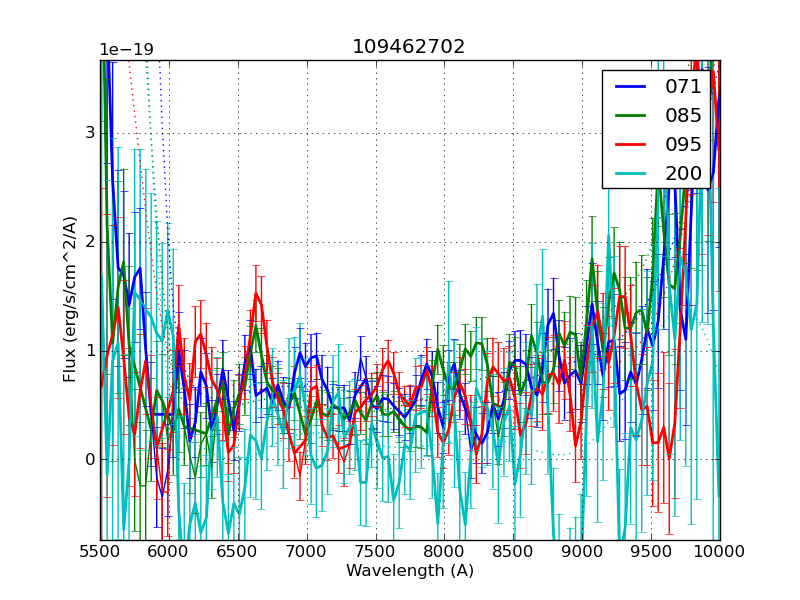Select the 071 legend entry label
The height and width of the screenshot is (600, 800).
point(683,86)
